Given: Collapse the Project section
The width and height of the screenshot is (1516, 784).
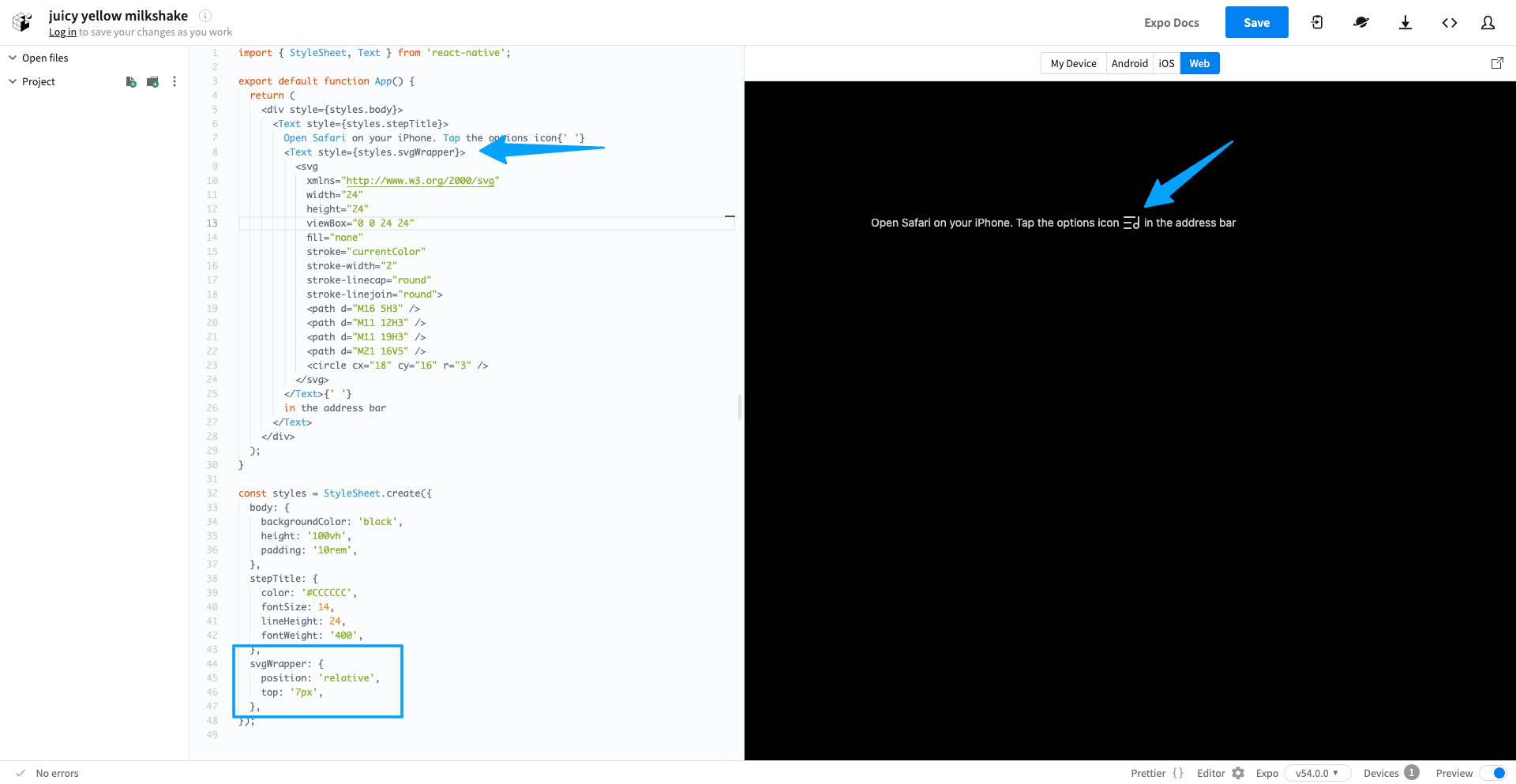Looking at the screenshot, I should click(13, 81).
